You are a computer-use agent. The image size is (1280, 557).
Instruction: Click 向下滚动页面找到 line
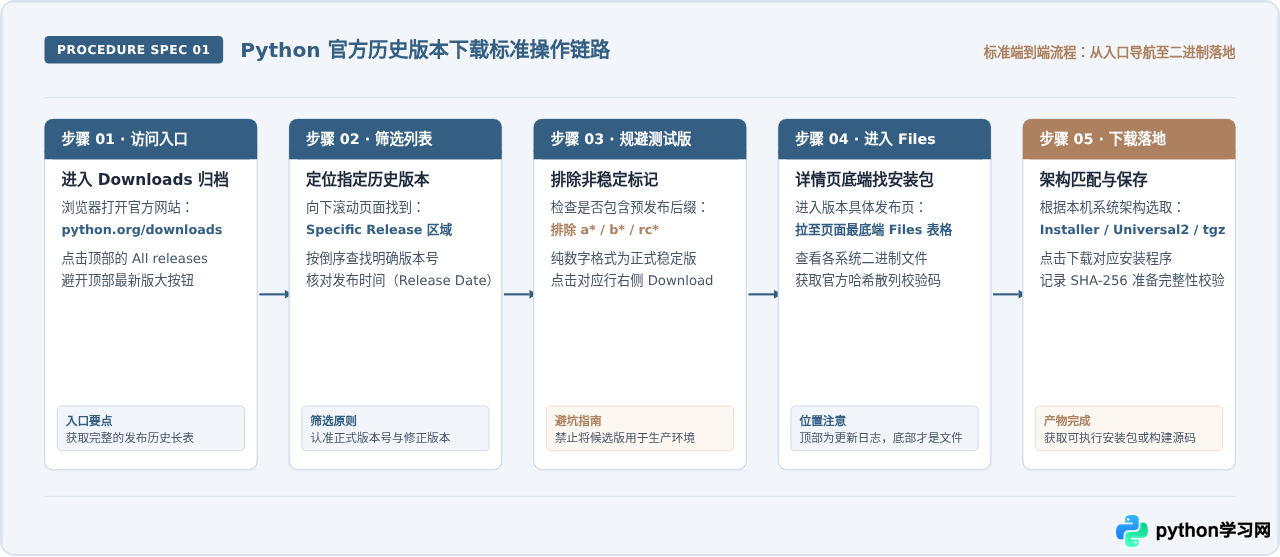coord(365,207)
